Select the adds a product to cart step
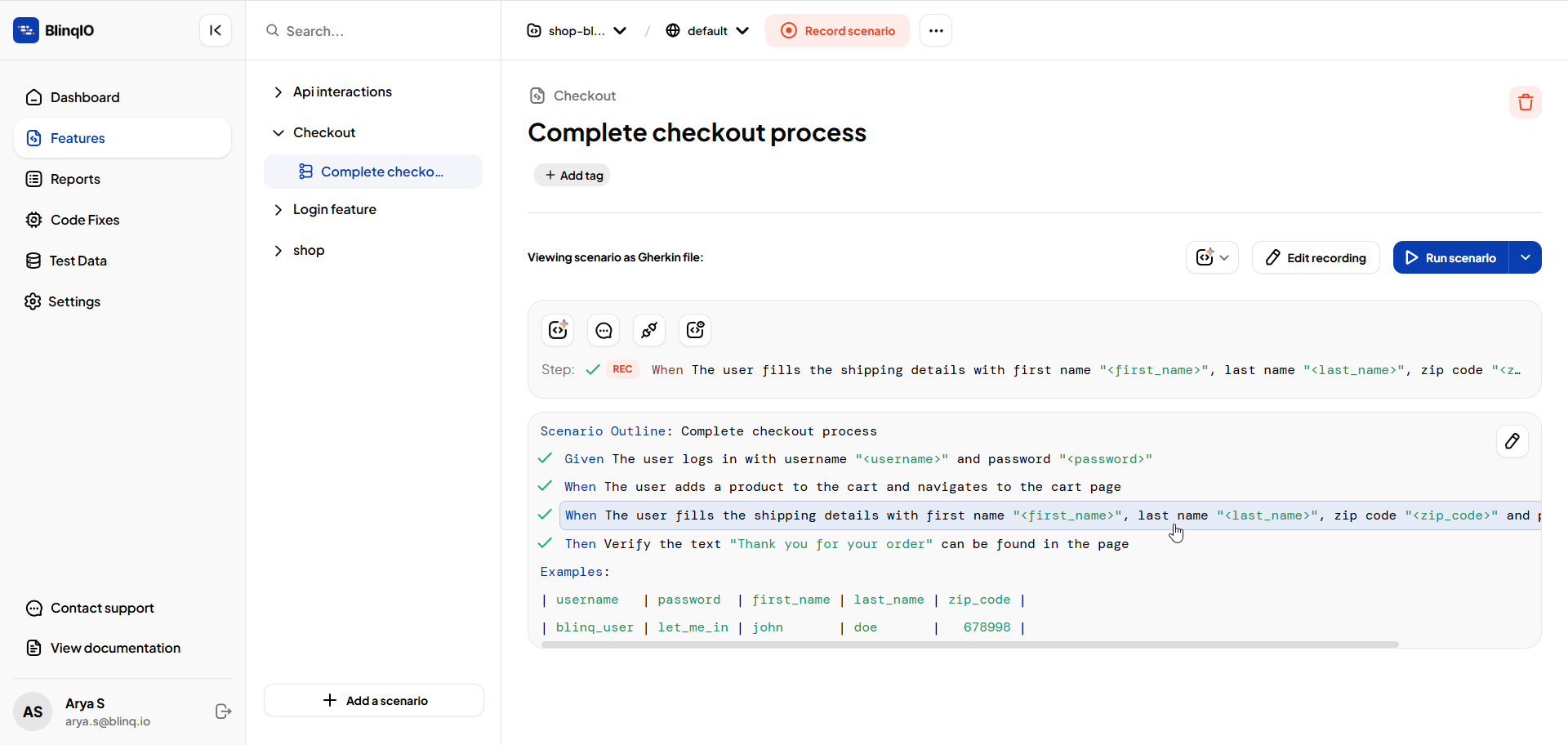 coord(843,487)
